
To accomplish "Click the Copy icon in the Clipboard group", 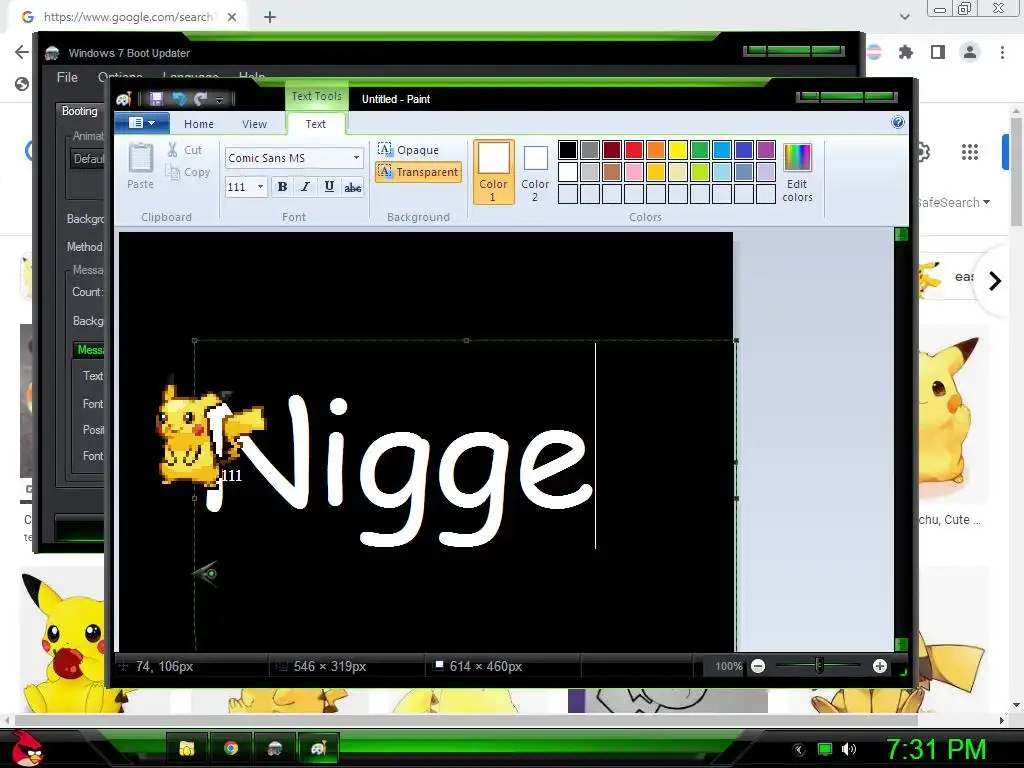I will click(172, 172).
